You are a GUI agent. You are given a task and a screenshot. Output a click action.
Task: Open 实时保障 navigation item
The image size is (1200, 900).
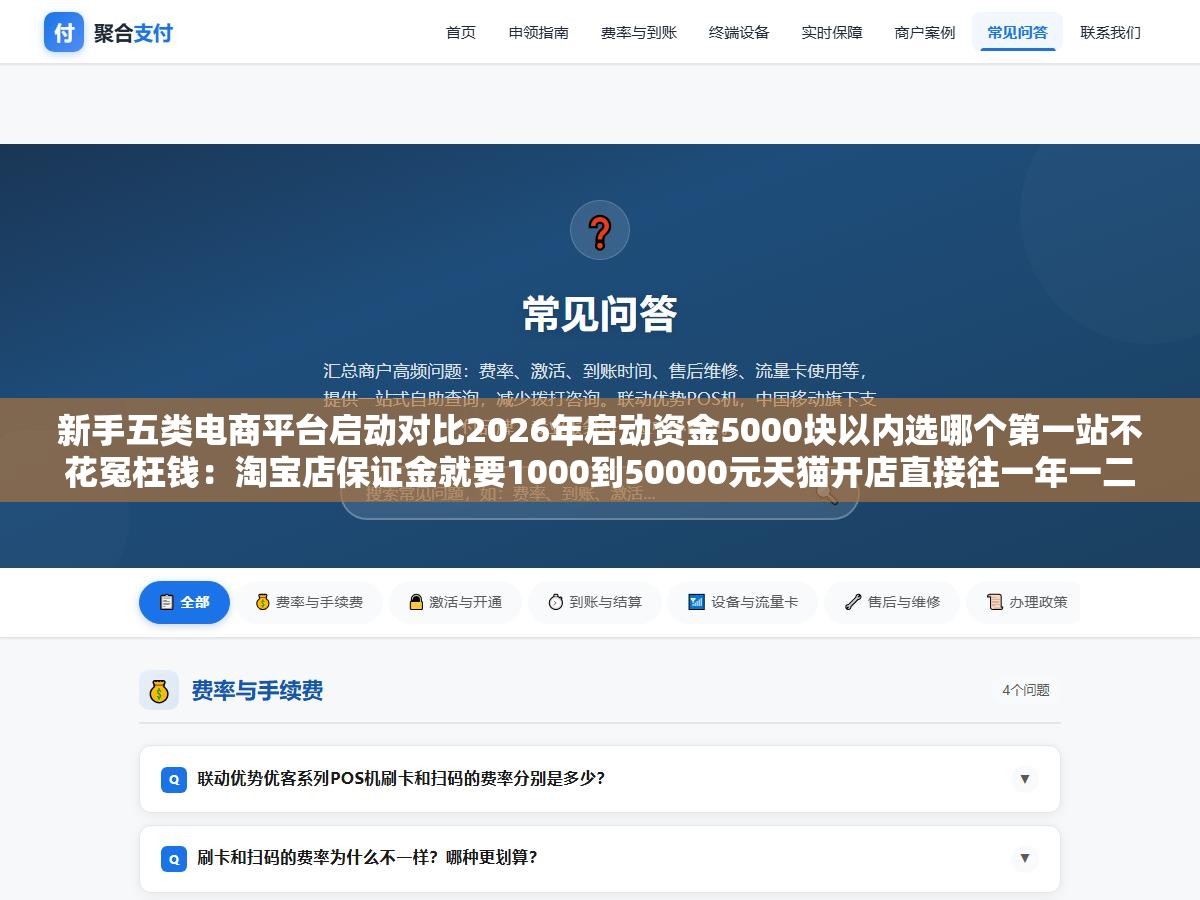pos(832,32)
